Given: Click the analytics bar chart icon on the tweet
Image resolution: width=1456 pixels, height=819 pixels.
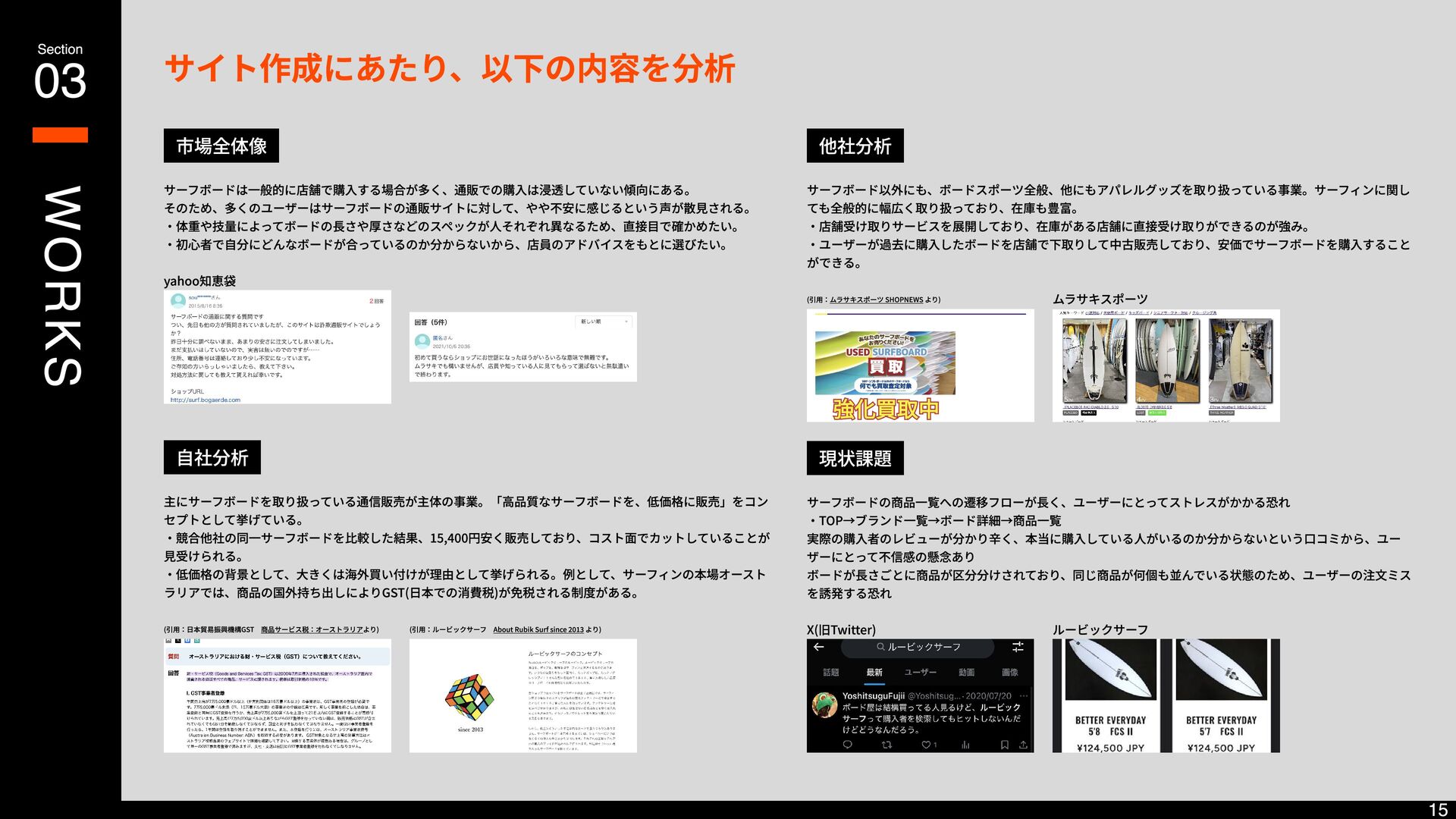Looking at the screenshot, I should coord(965,745).
